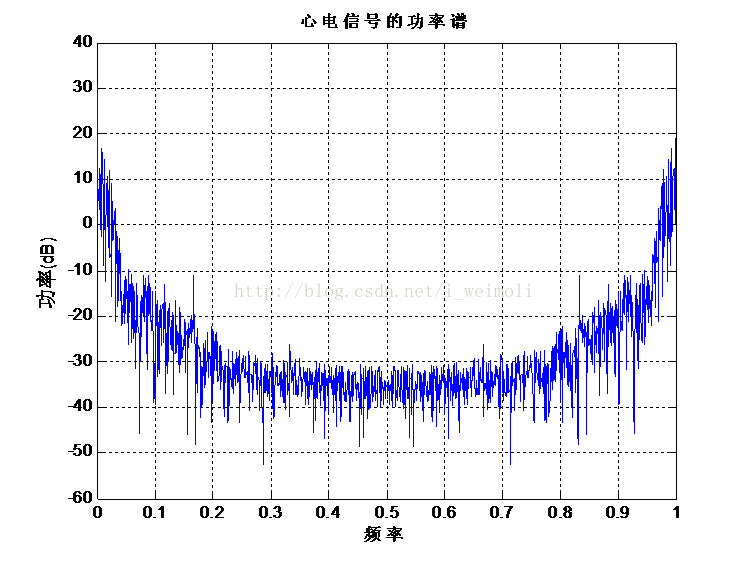Click y-axis tick label -10
The image size is (748, 561).
[x=80, y=270]
